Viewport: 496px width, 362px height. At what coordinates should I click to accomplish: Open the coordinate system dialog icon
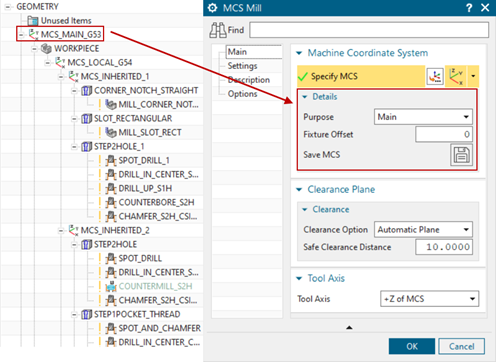tap(435, 76)
